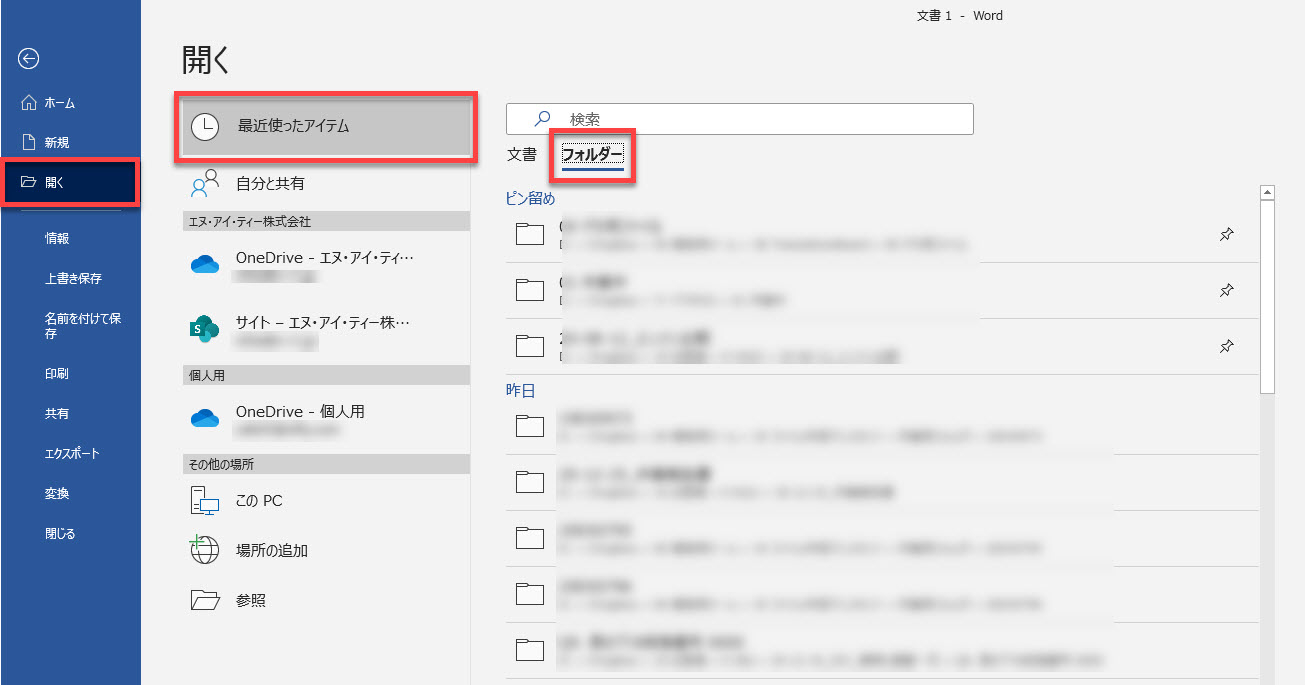Toggle pin on first pinned folder
The width and height of the screenshot is (1305, 685).
pyautogui.click(x=1227, y=235)
